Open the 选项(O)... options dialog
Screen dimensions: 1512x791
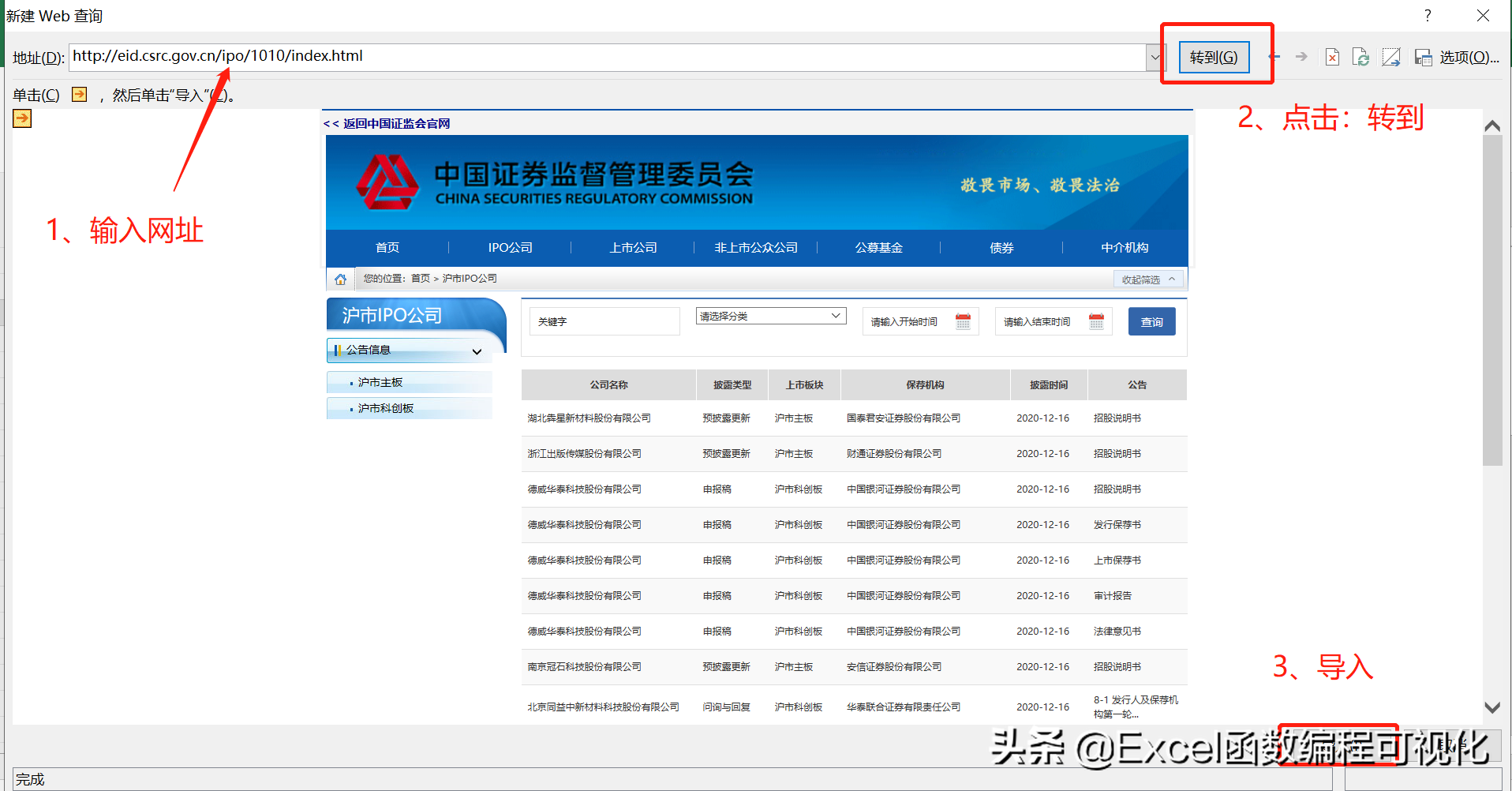1469,57
